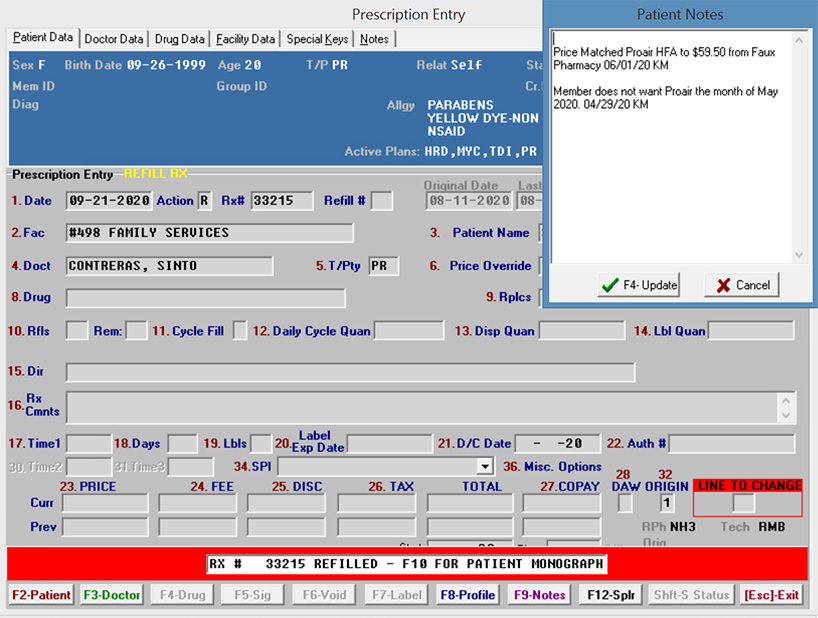Click the red X Cancel button

tap(741, 285)
